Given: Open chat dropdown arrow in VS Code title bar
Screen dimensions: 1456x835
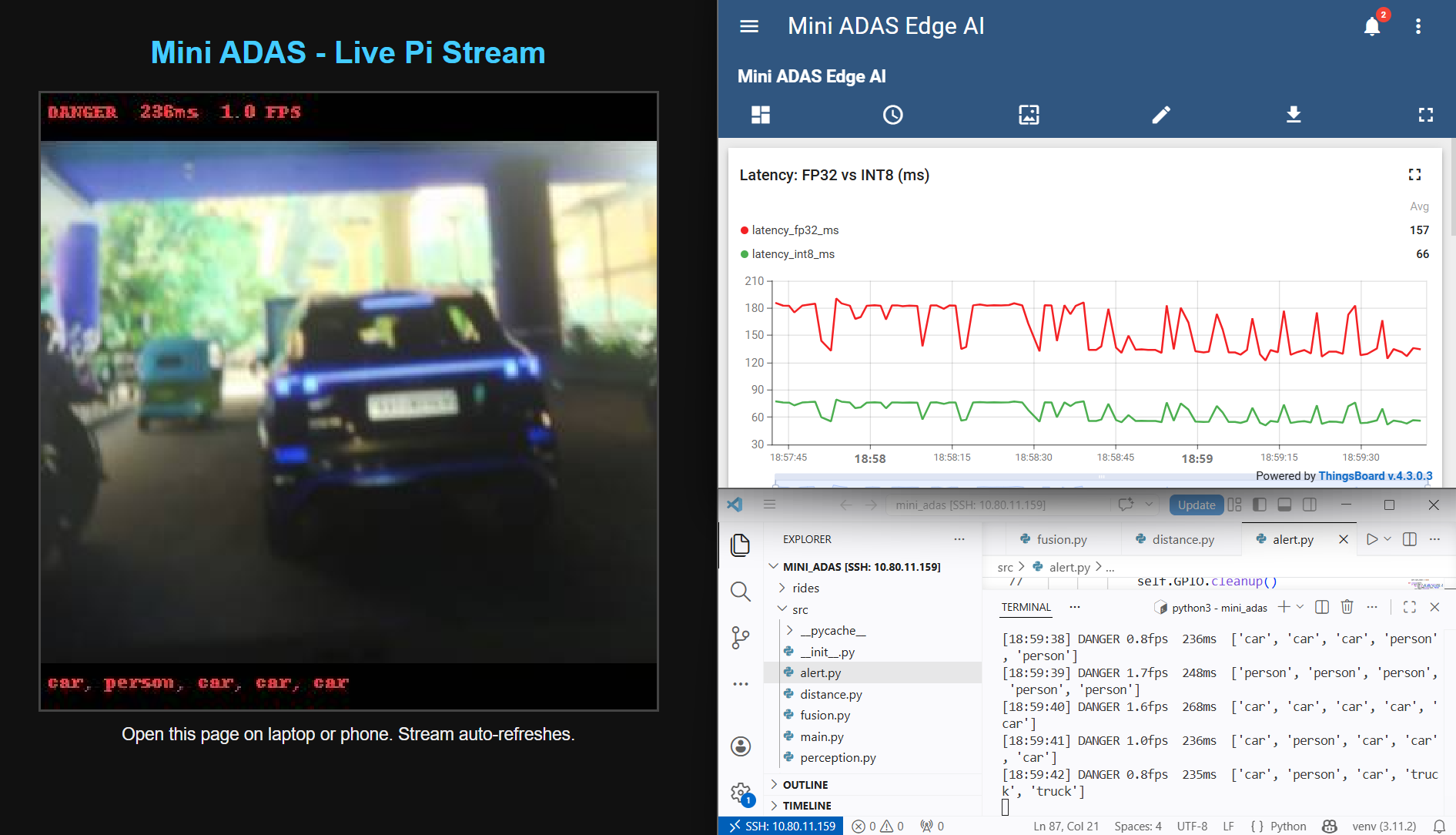Looking at the screenshot, I should click(x=1149, y=505).
